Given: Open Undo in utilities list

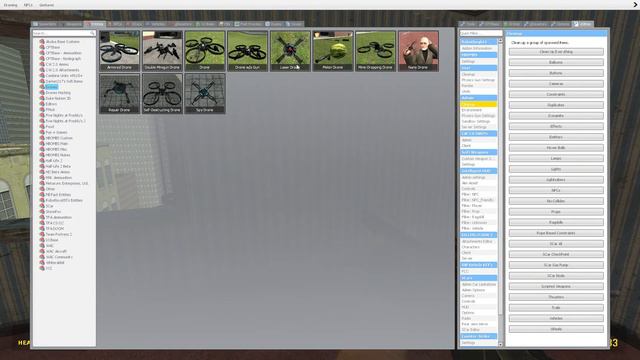Looking at the screenshot, I should point(478,91).
